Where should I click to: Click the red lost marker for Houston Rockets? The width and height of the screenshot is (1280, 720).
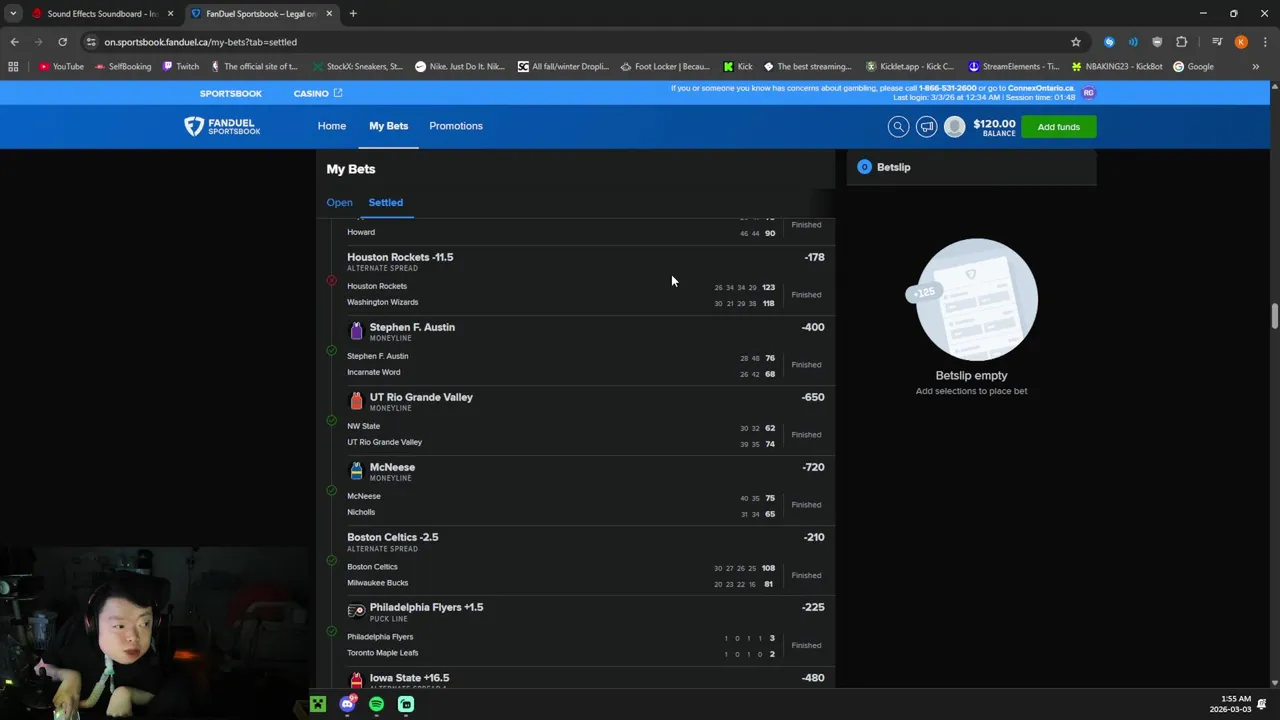pyautogui.click(x=331, y=280)
